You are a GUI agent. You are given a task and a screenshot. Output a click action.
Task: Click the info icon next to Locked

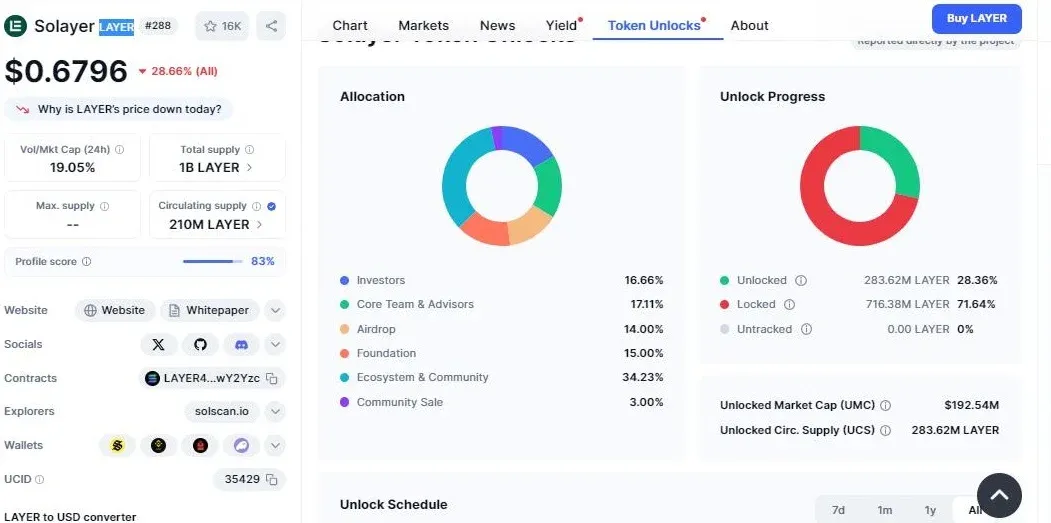(790, 304)
